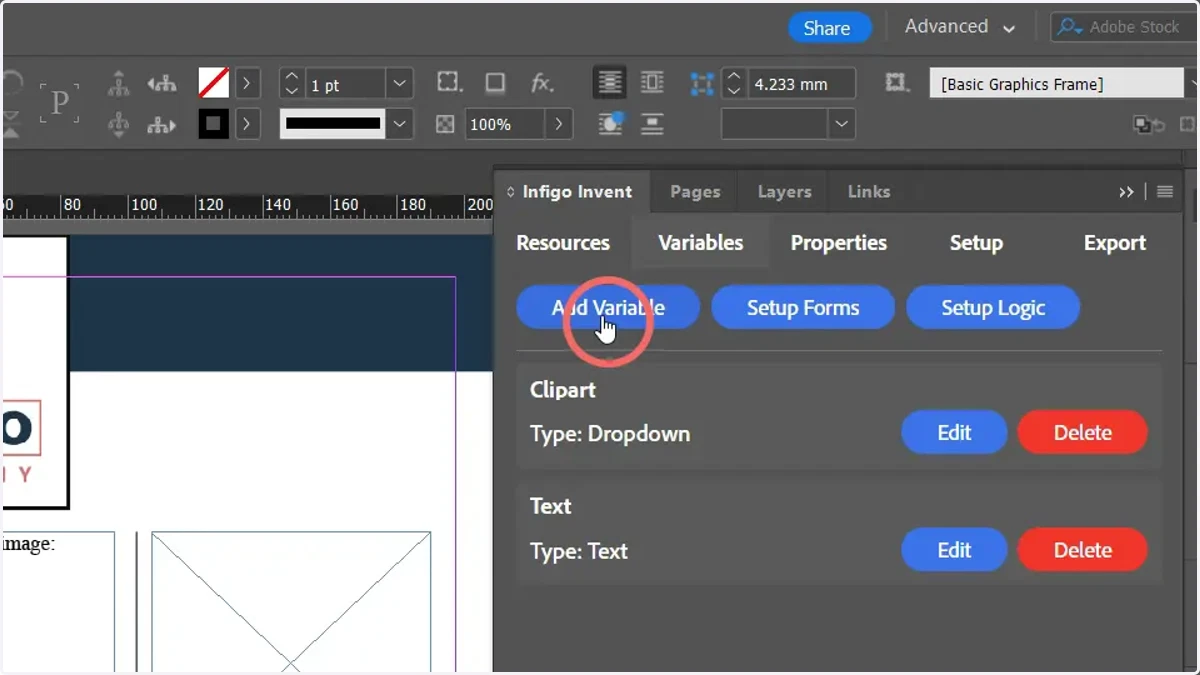
Task: Click the Type: Dropdown label
Action: [610, 434]
